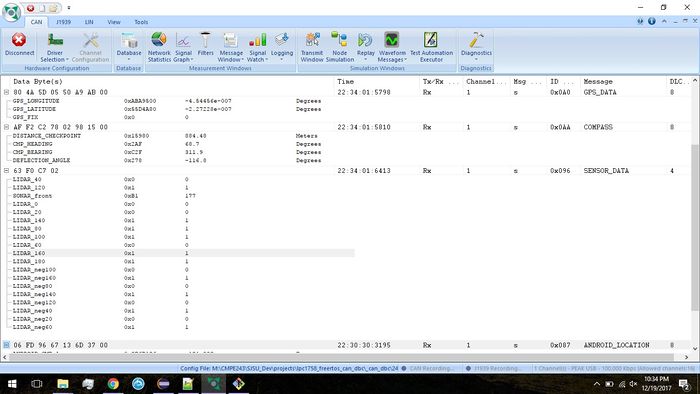Open Network Statistics window
Screen dimensions: 700x394
[159, 47]
